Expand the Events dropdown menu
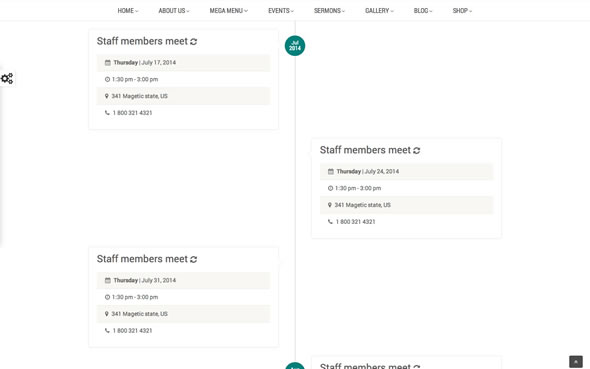 click(281, 11)
